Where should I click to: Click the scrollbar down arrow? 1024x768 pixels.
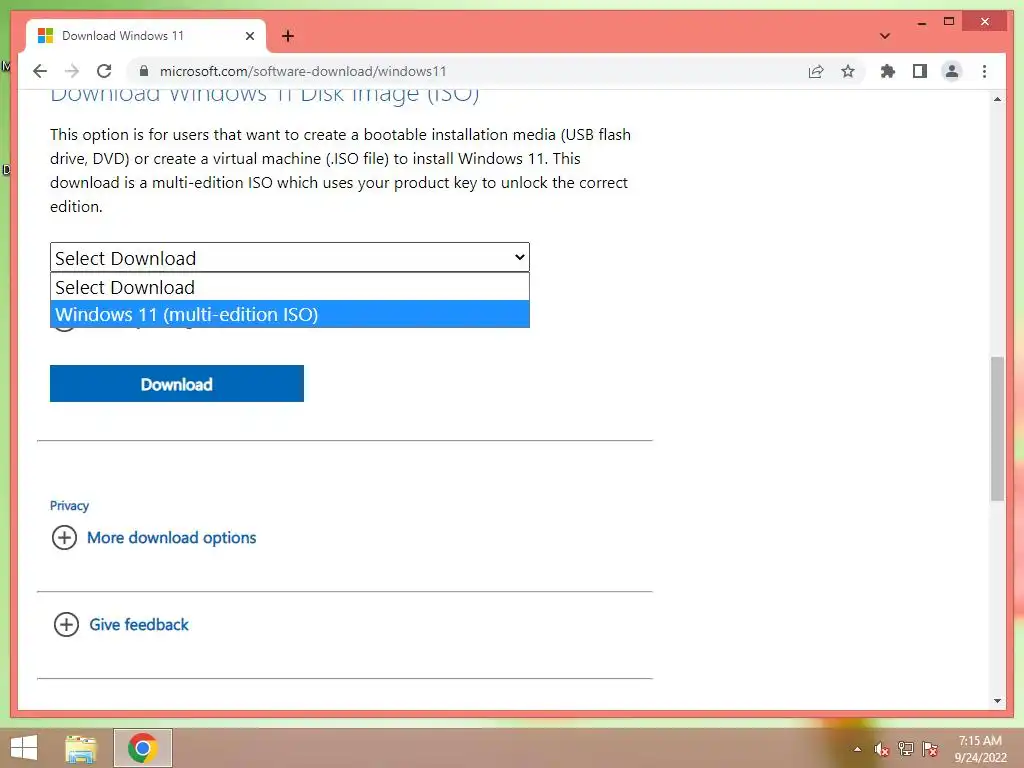[997, 701]
